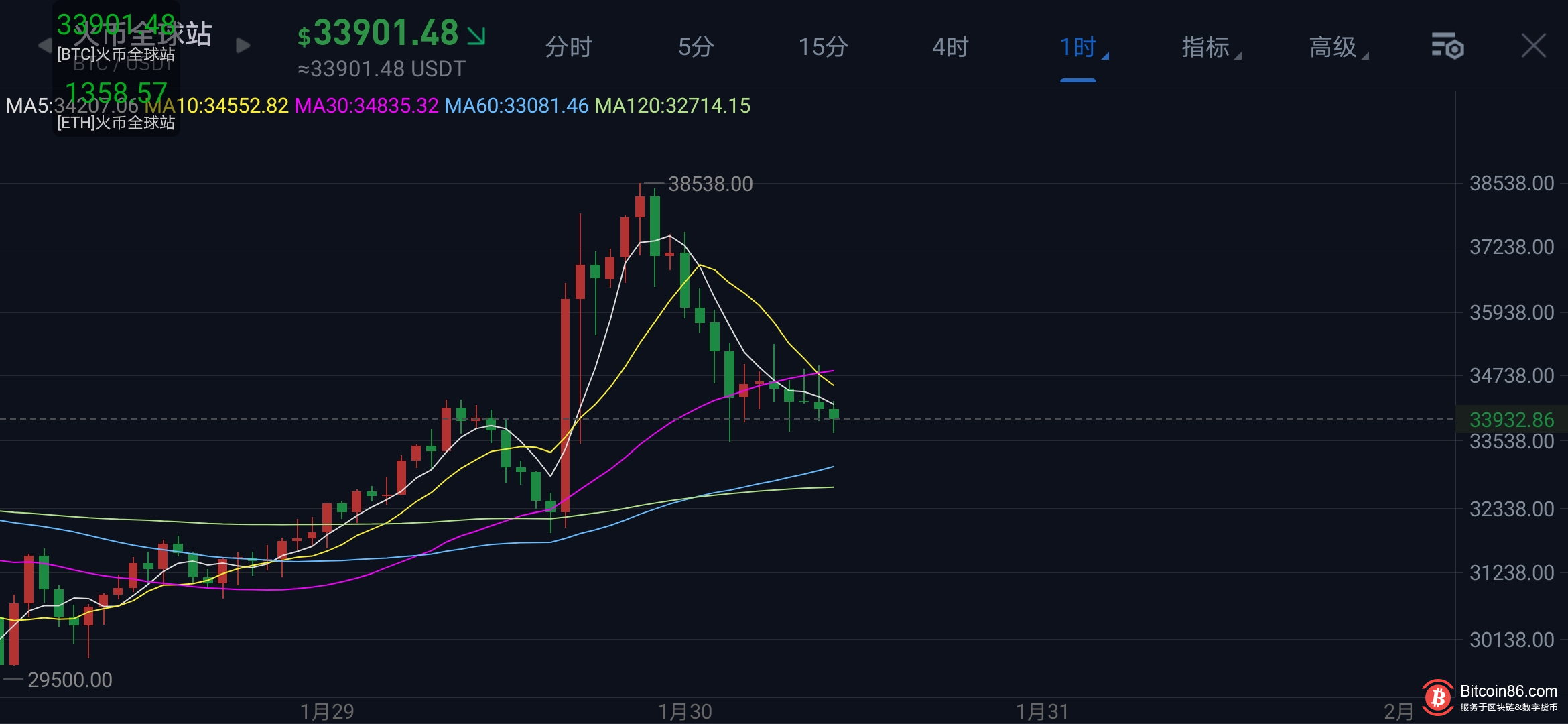Click the right arrow to next exchange
The width and height of the screenshot is (1568, 724).
[x=243, y=46]
